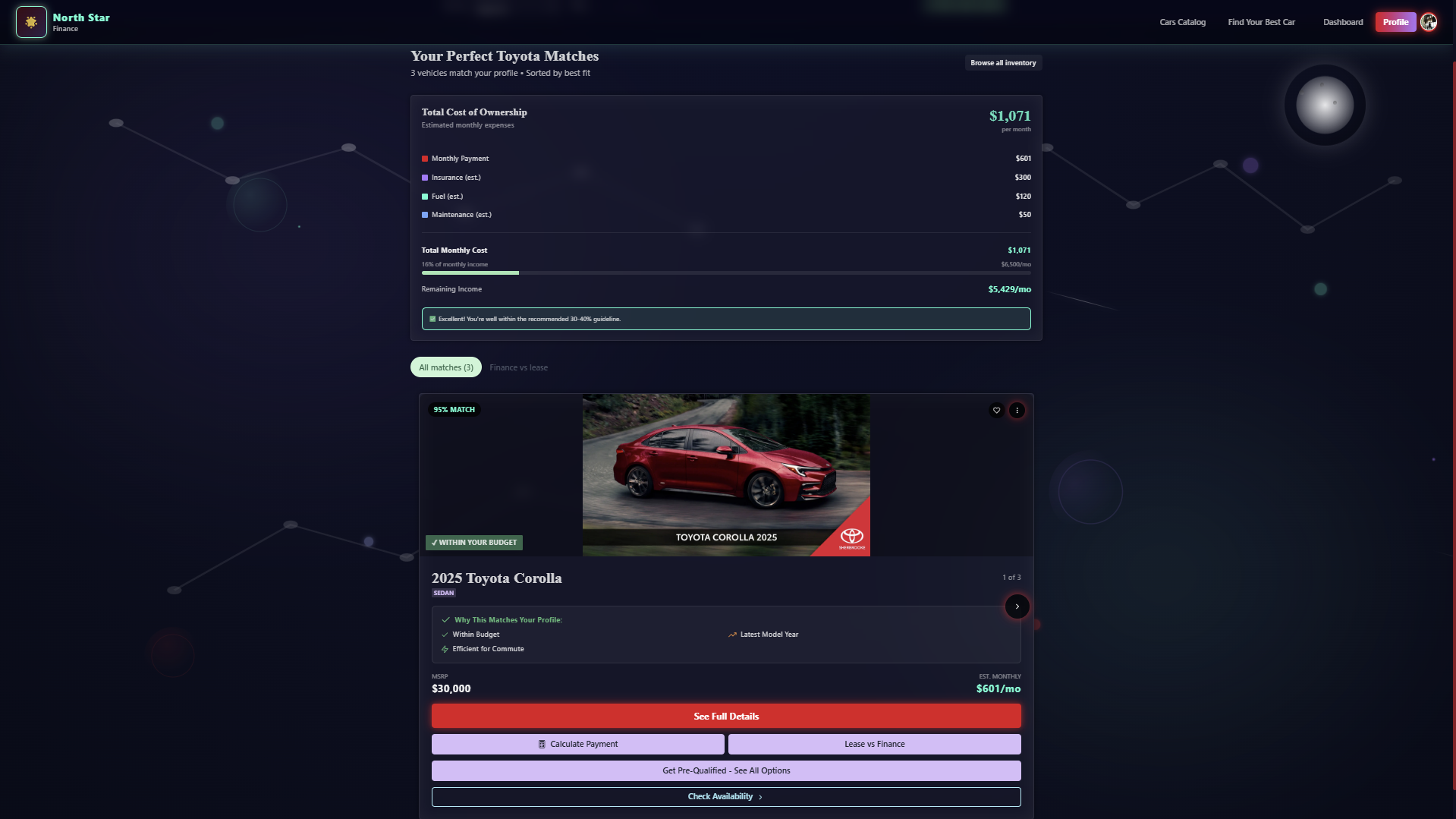Click the North Star Finance logo icon
The image size is (1456, 819).
coord(31,22)
